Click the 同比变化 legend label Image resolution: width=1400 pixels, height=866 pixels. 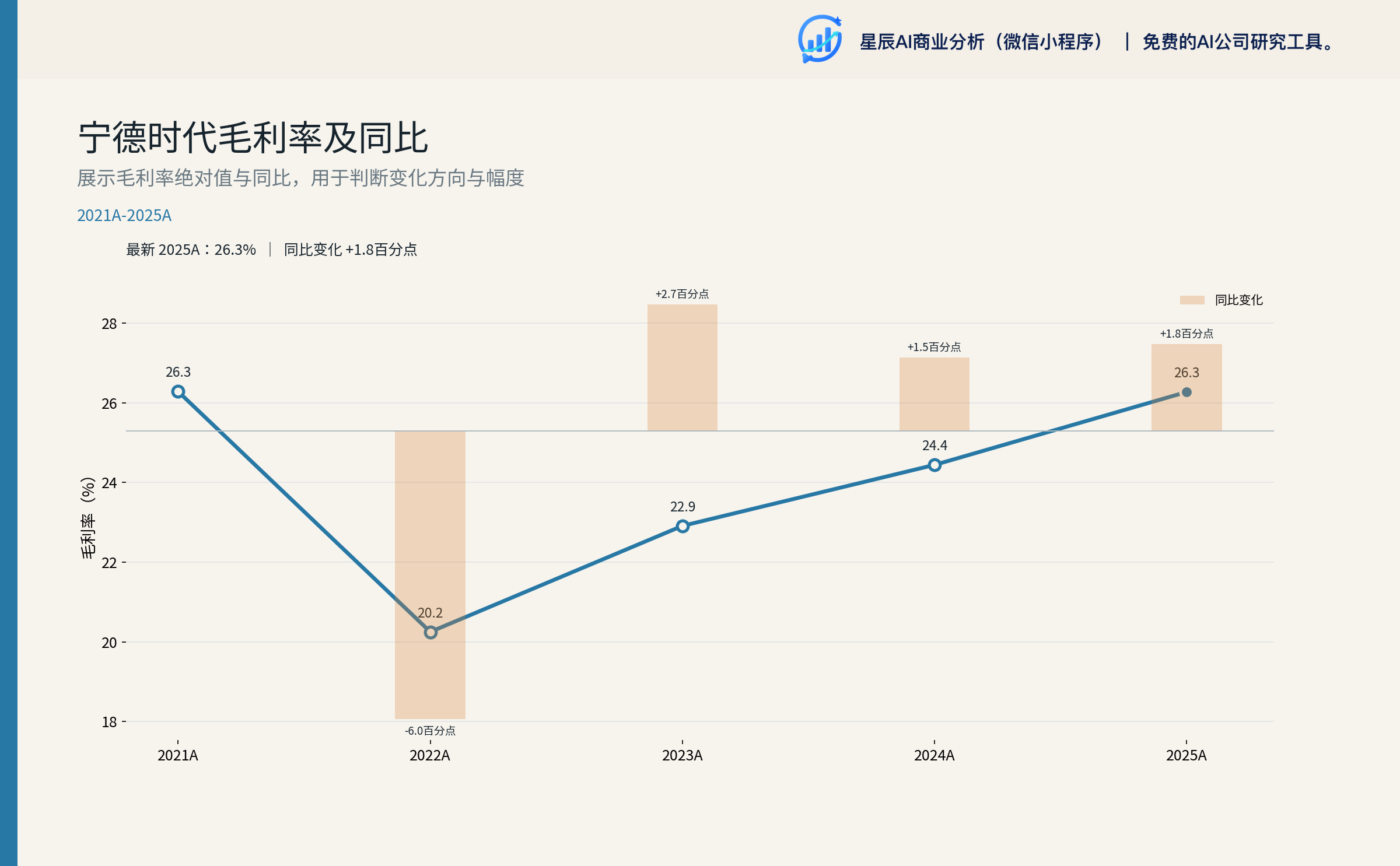tap(1238, 300)
